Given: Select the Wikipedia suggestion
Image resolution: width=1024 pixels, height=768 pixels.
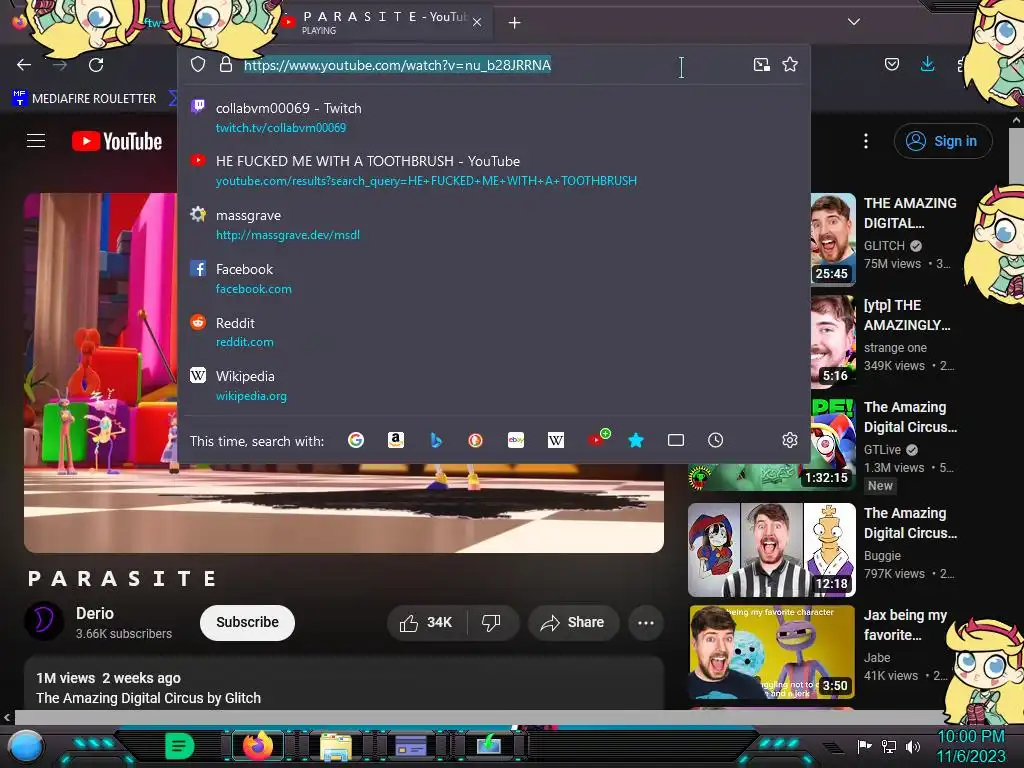Looking at the screenshot, I should pyautogui.click(x=494, y=385).
